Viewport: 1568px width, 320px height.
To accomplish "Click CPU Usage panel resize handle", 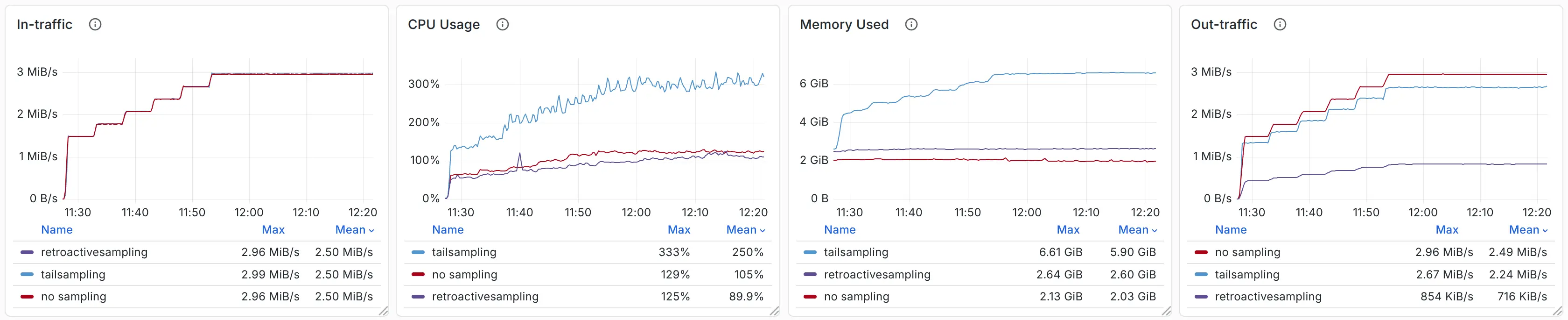I will [x=774, y=311].
